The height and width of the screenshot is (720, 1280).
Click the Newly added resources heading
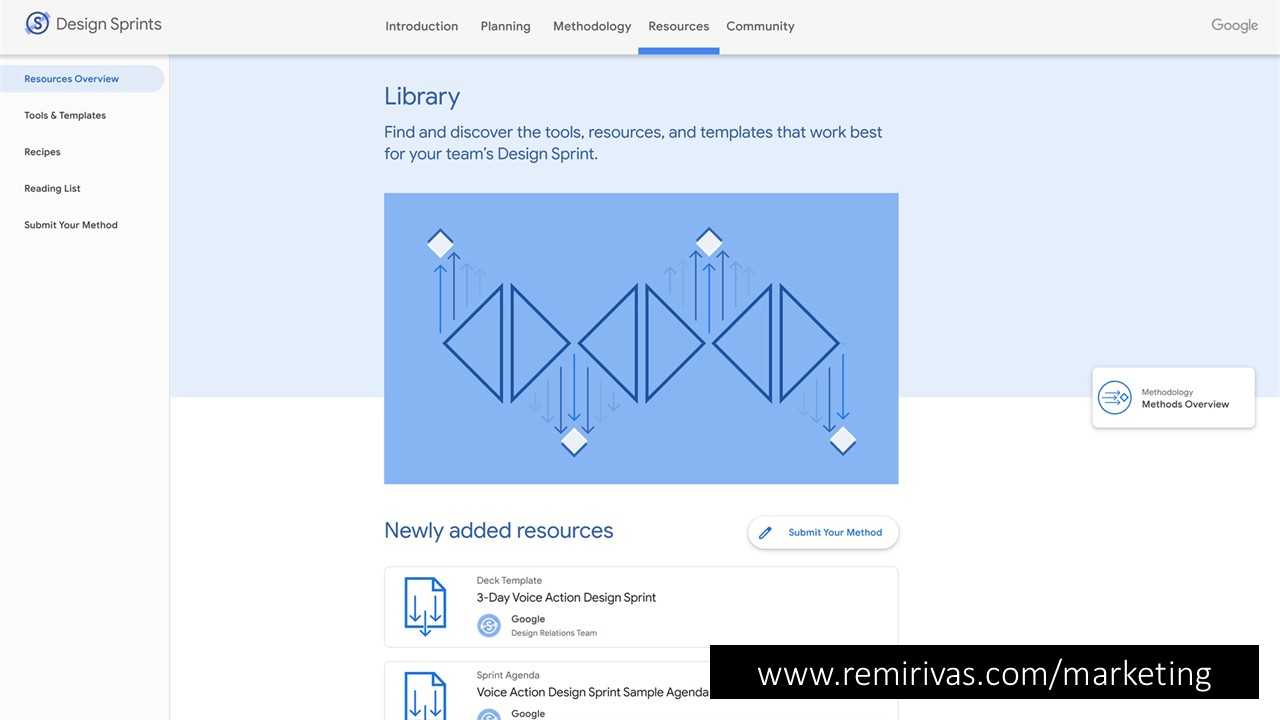(499, 531)
